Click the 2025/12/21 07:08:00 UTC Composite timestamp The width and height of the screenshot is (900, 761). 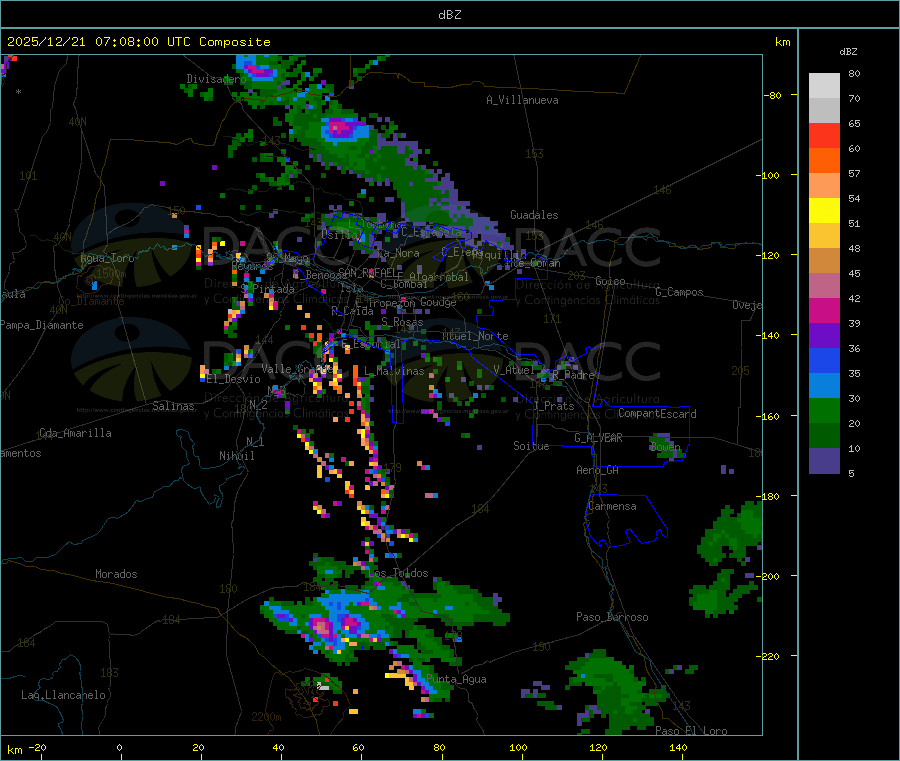(x=139, y=42)
